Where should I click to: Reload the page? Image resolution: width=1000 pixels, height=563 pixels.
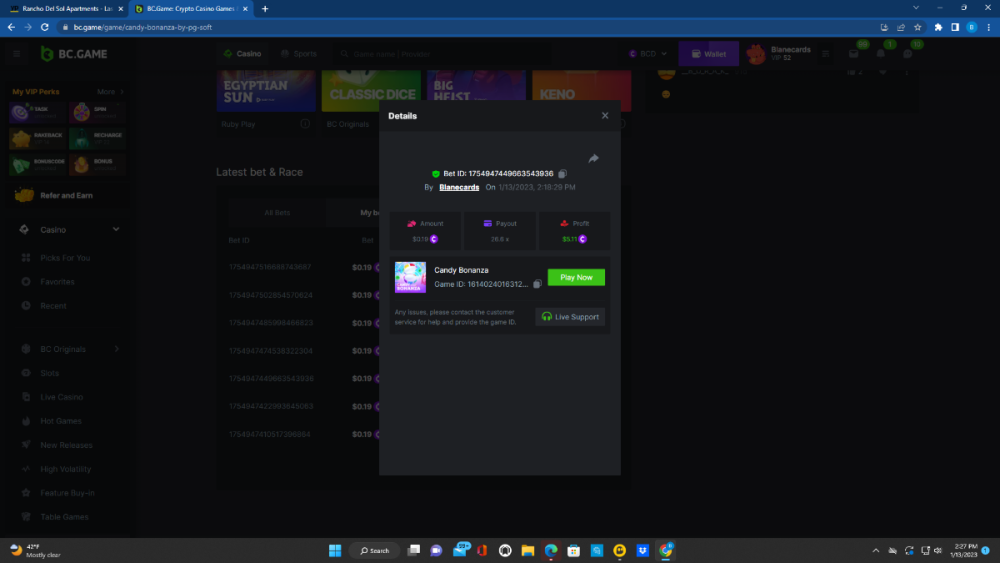pyautogui.click(x=44, y=27)
